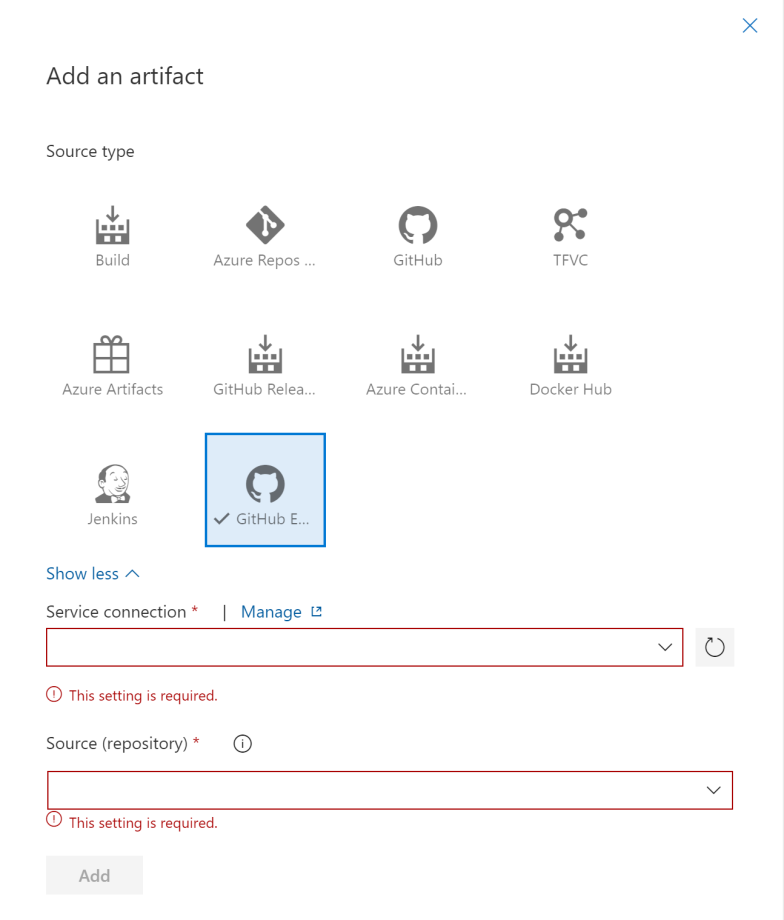Viewport: 784px width, 920px height.
Task: Refresh the service connection list
Action: (715, 647)
